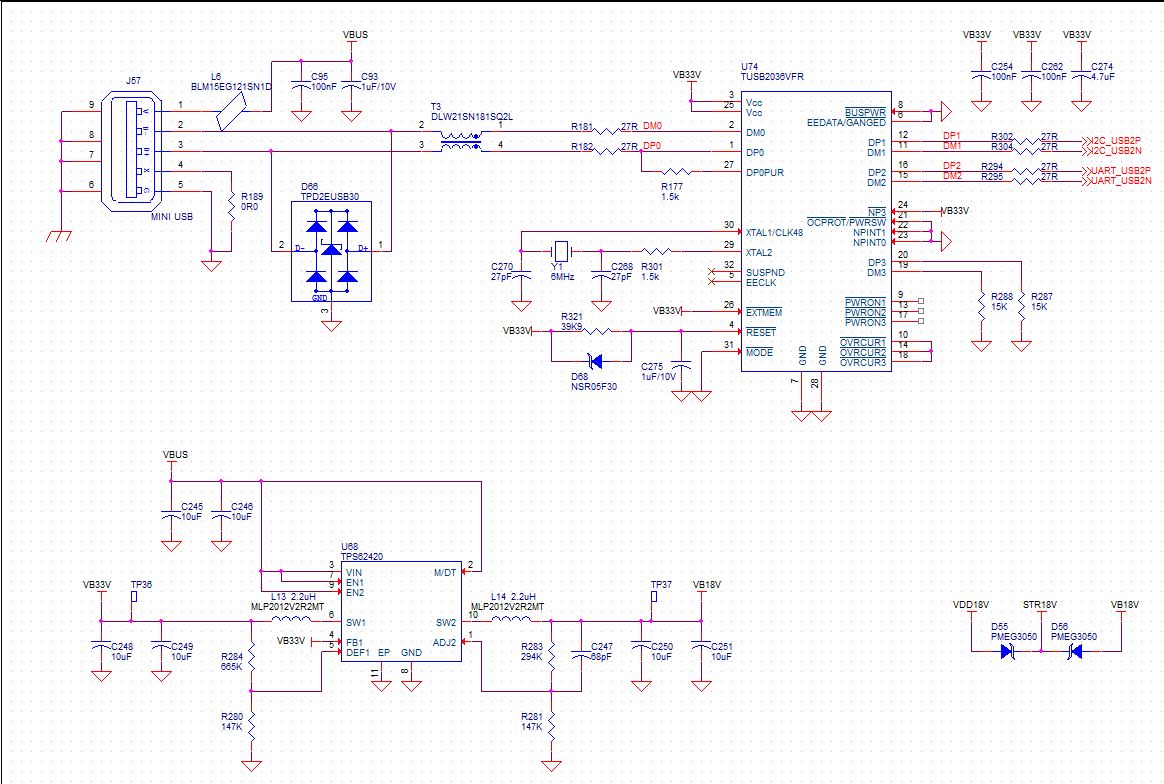Select the crystal Y1 symbol
The width and height of the screenshot is (1164, 784).
[561, 251]
